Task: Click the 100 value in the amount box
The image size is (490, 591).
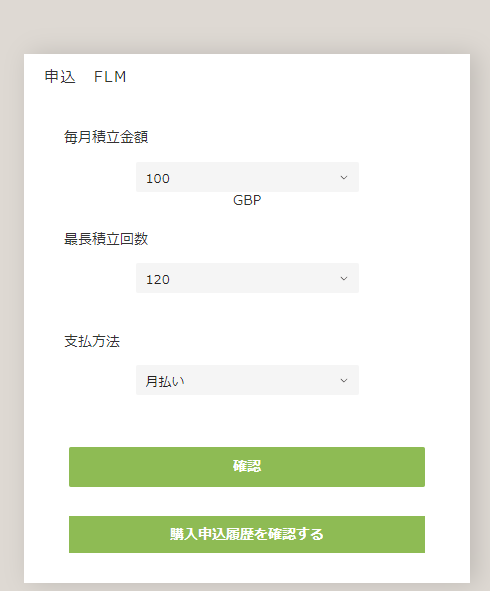Action: [158, 178]
